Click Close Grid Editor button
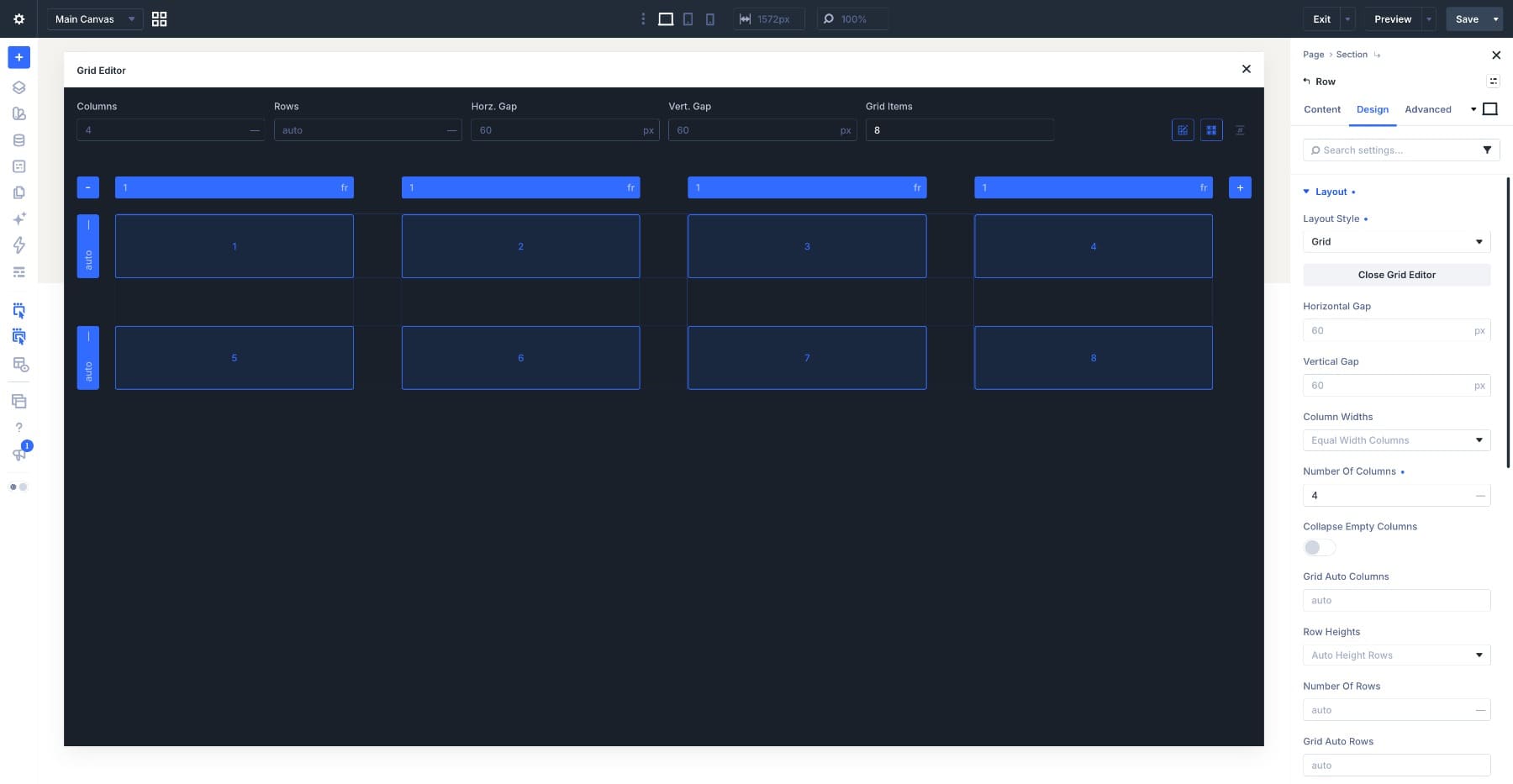Screen dimensions: 1513x784 (1396, 275)
